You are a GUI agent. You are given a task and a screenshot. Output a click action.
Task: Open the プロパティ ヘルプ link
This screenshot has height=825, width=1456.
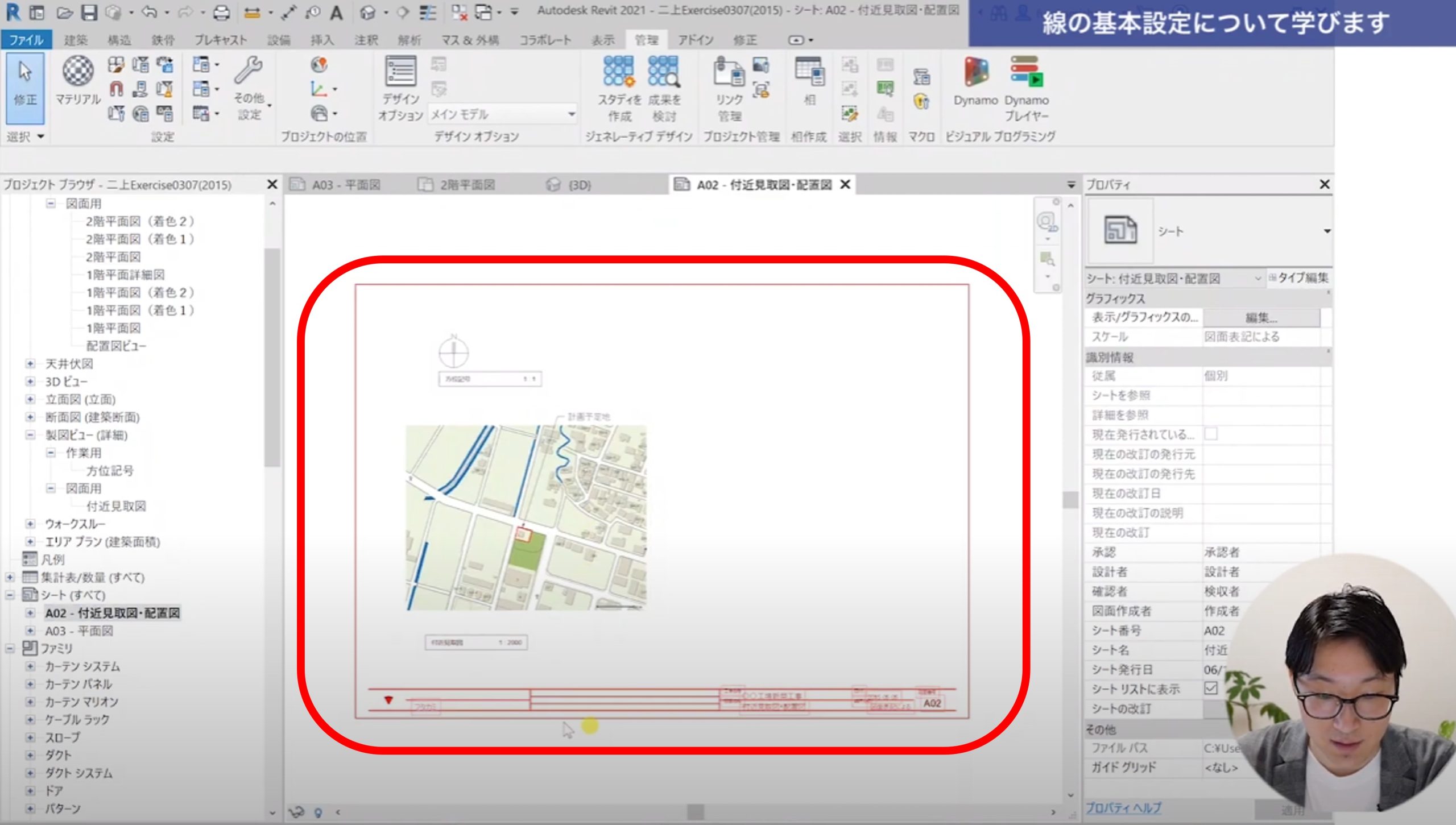[1123, 807]
